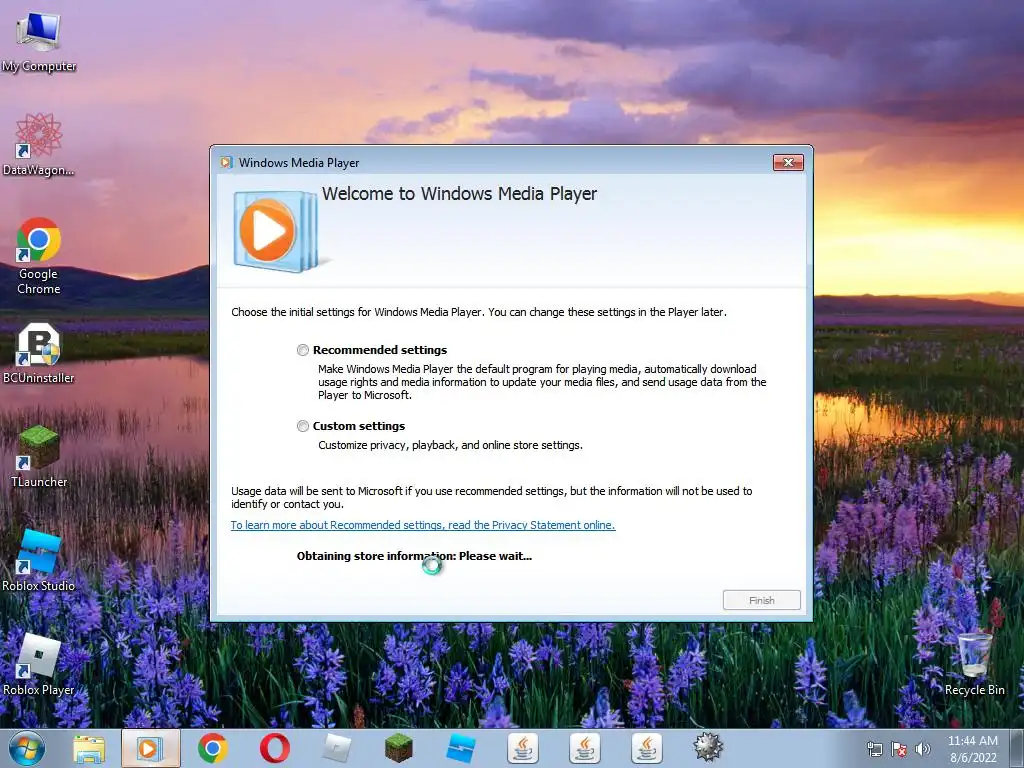Open Roblox Player taskbar icon
Viewport: 1024px width, 768px height.
coord(337,748)
